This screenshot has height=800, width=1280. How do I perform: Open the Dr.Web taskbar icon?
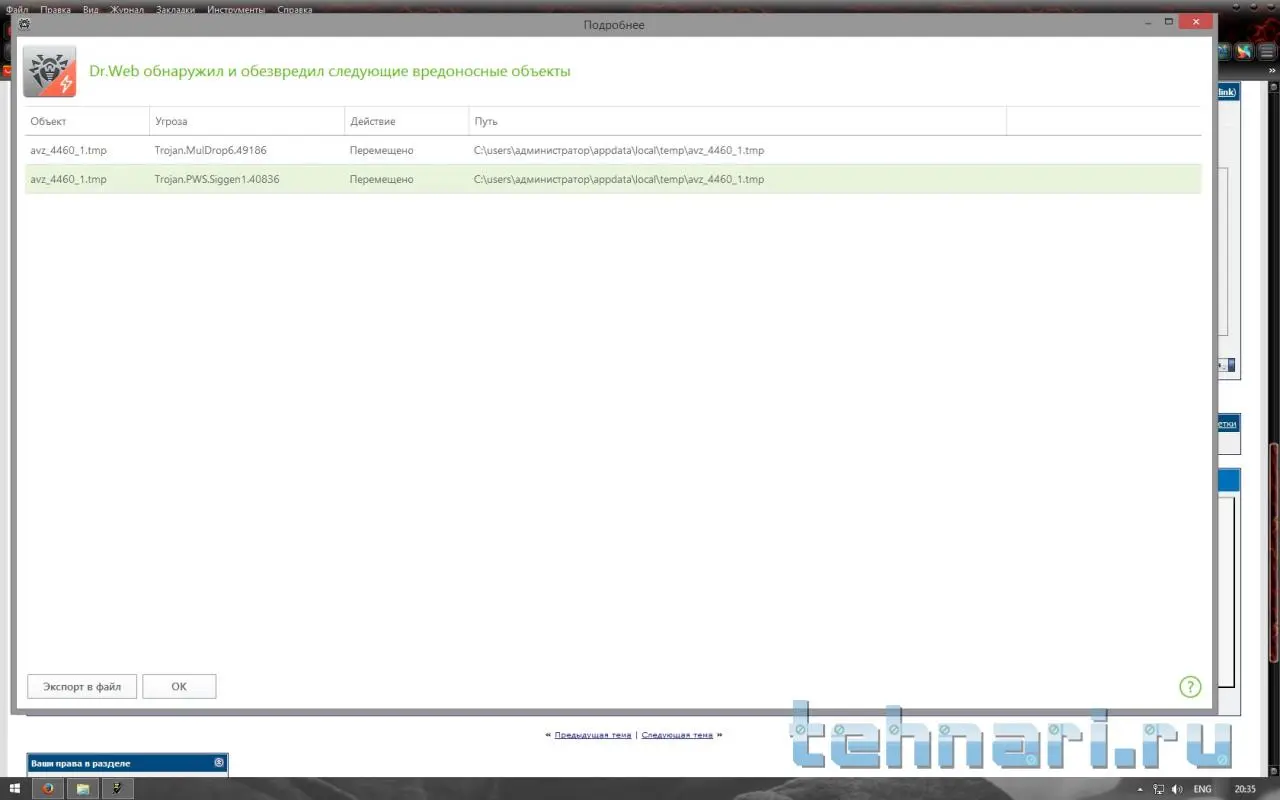click(x=118, y=789)
